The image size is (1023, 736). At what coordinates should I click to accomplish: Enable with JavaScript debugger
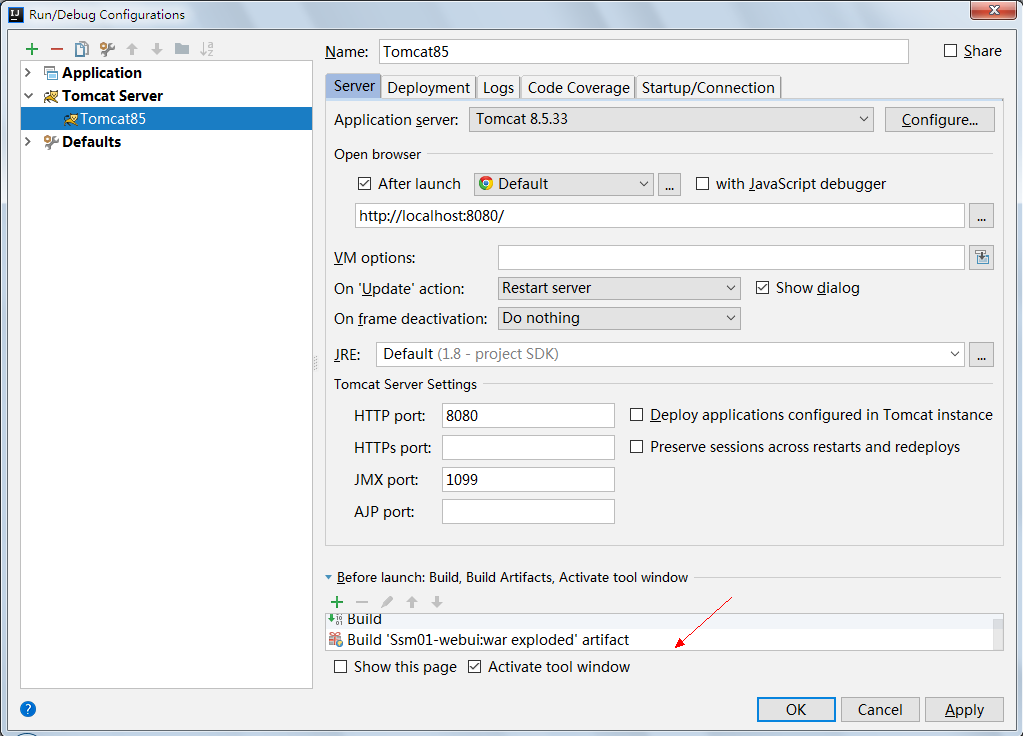[702, 184]
